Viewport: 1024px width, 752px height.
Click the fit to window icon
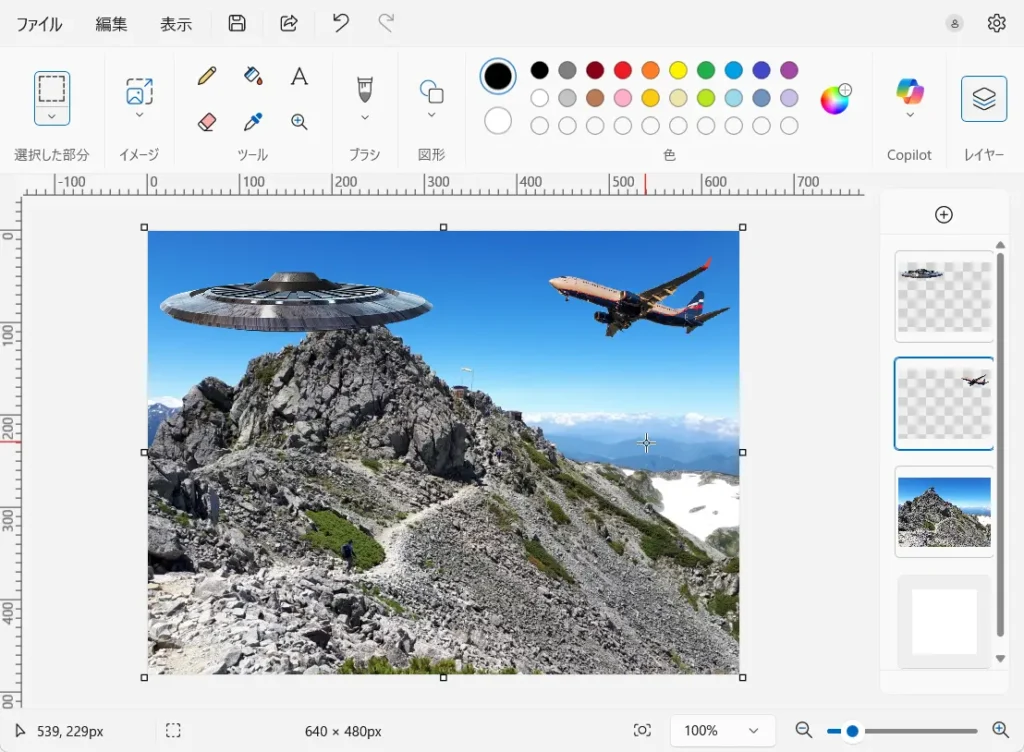point(642,730)
